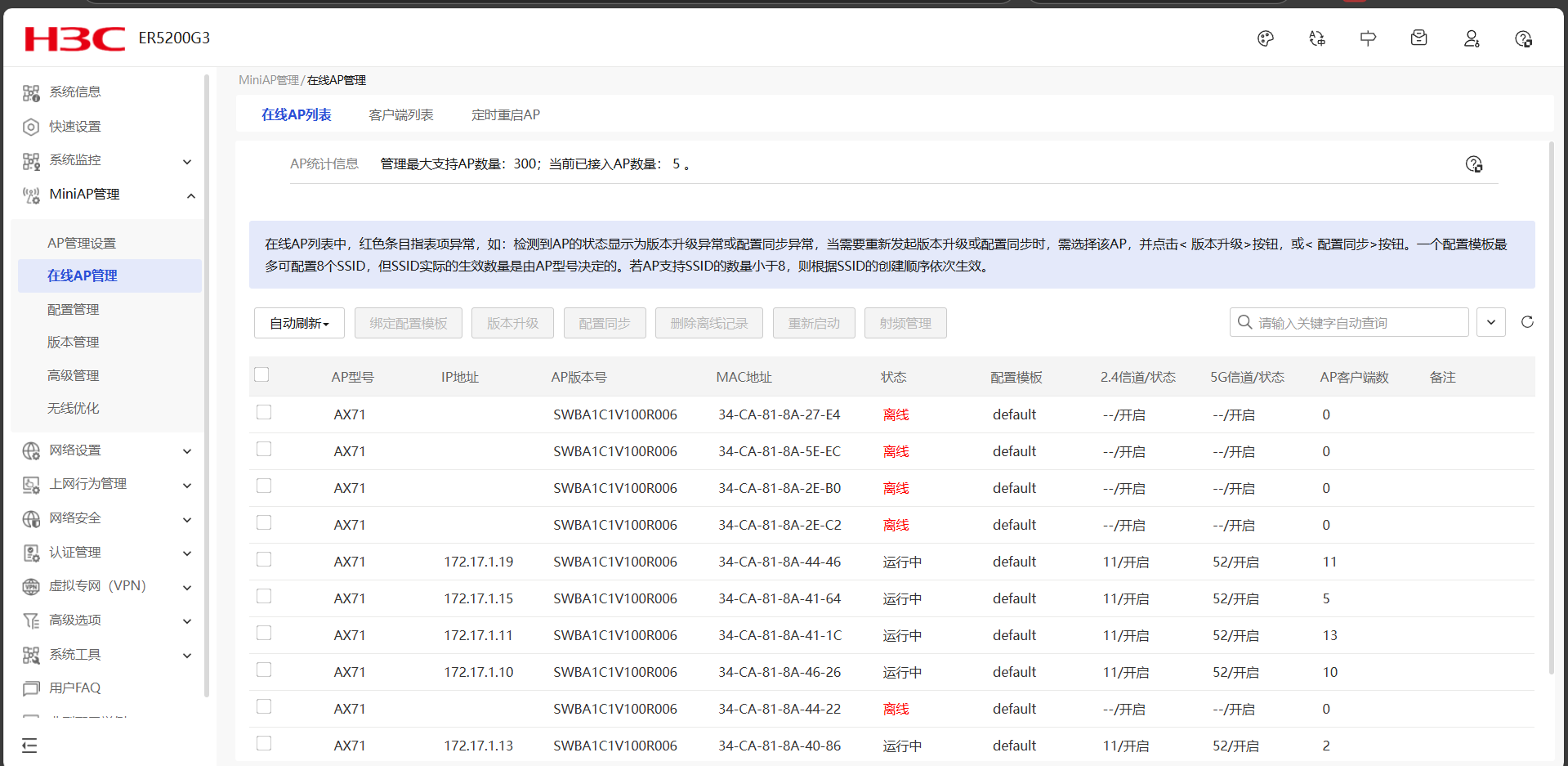Click the theme palette icon in header
The height and width of the screenshot is (766, 1568).
coord(1265,38)
